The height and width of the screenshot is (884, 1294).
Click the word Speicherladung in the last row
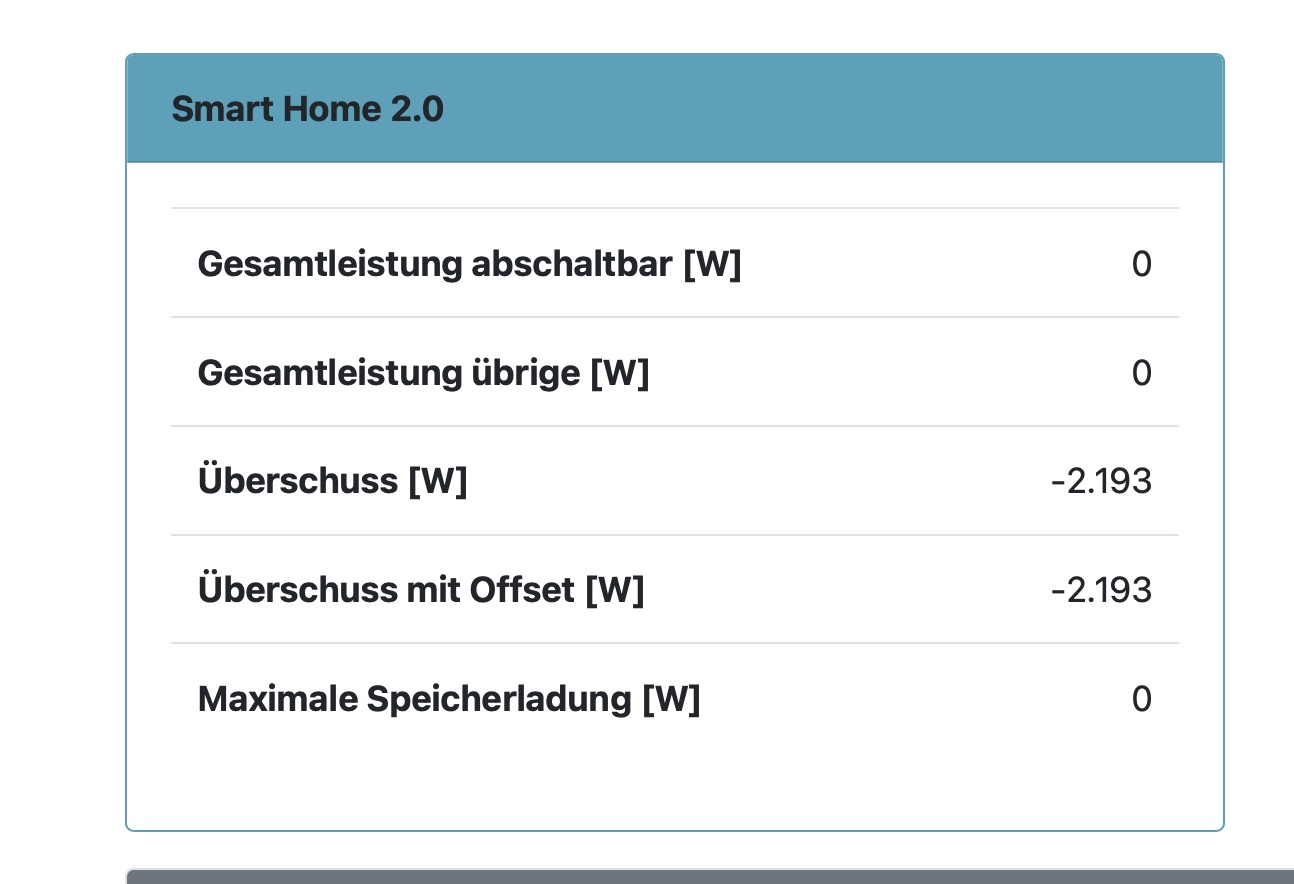[x=498, y=699]
